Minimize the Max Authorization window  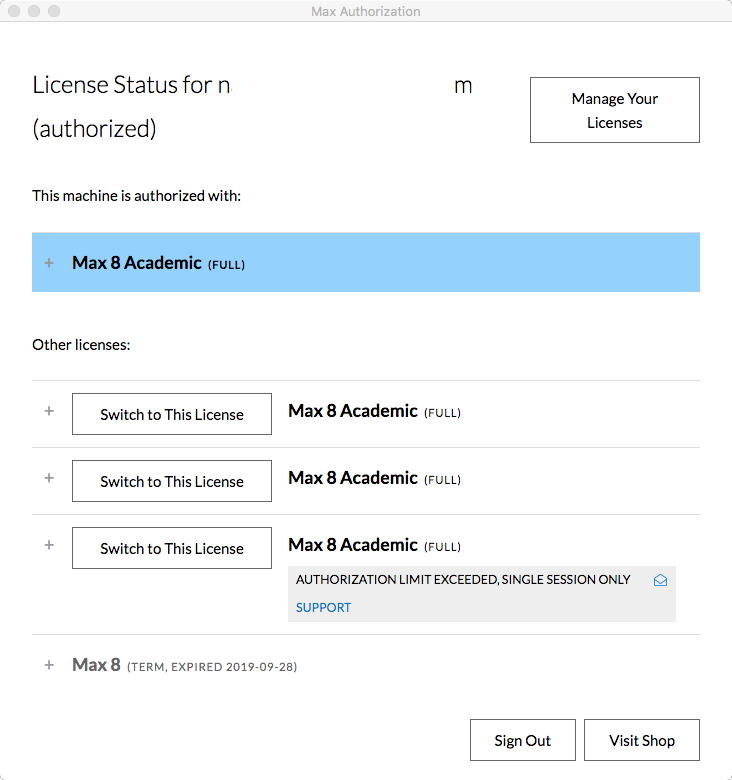pos(34,11)
